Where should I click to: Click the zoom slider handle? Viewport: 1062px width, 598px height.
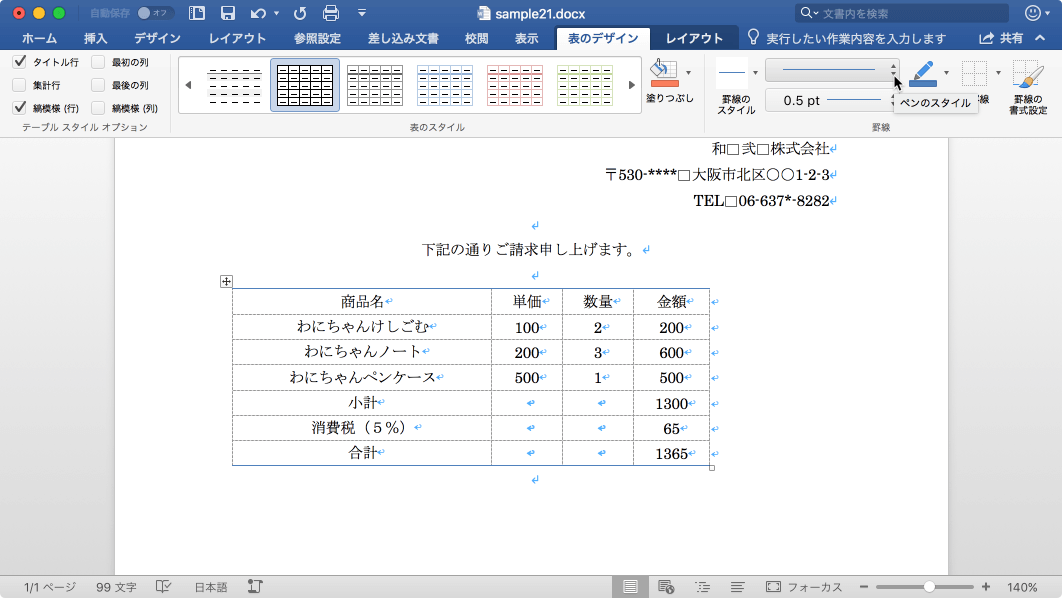coord(929,587)
